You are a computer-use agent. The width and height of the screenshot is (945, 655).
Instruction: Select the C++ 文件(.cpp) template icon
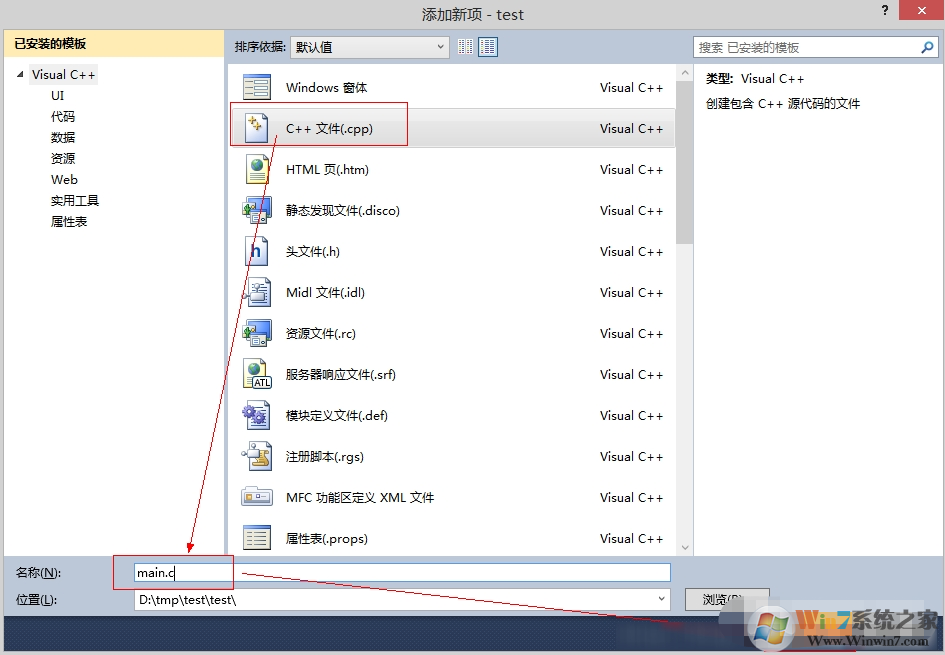pyautogui.click(x=257, y=128)
